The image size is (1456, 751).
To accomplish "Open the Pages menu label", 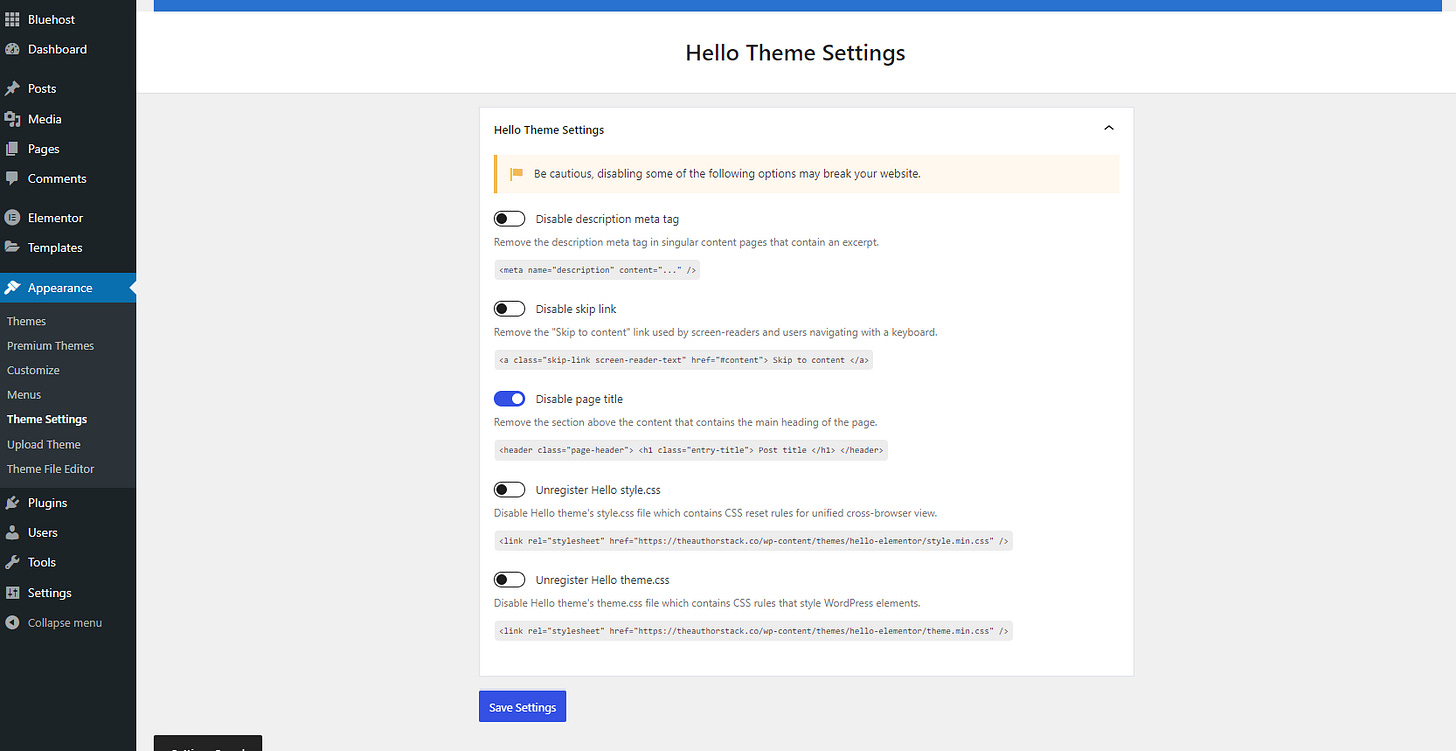I will tap(44, 149).
